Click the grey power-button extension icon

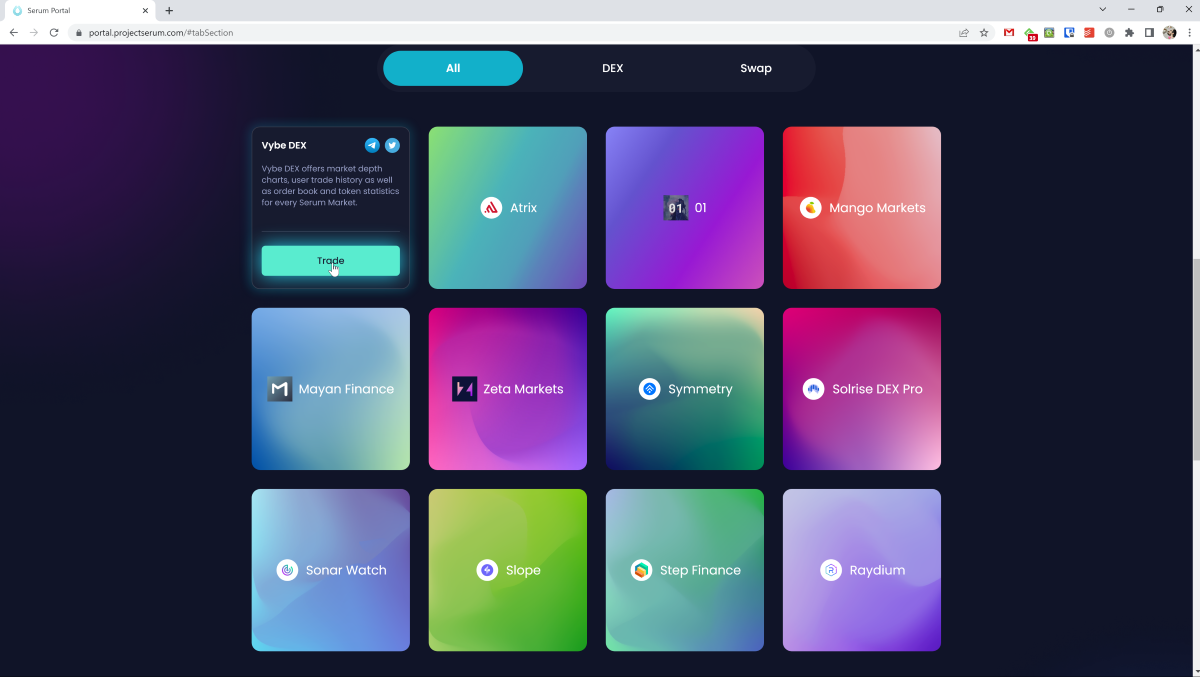pyautogui.click(x=1109, y=32)
